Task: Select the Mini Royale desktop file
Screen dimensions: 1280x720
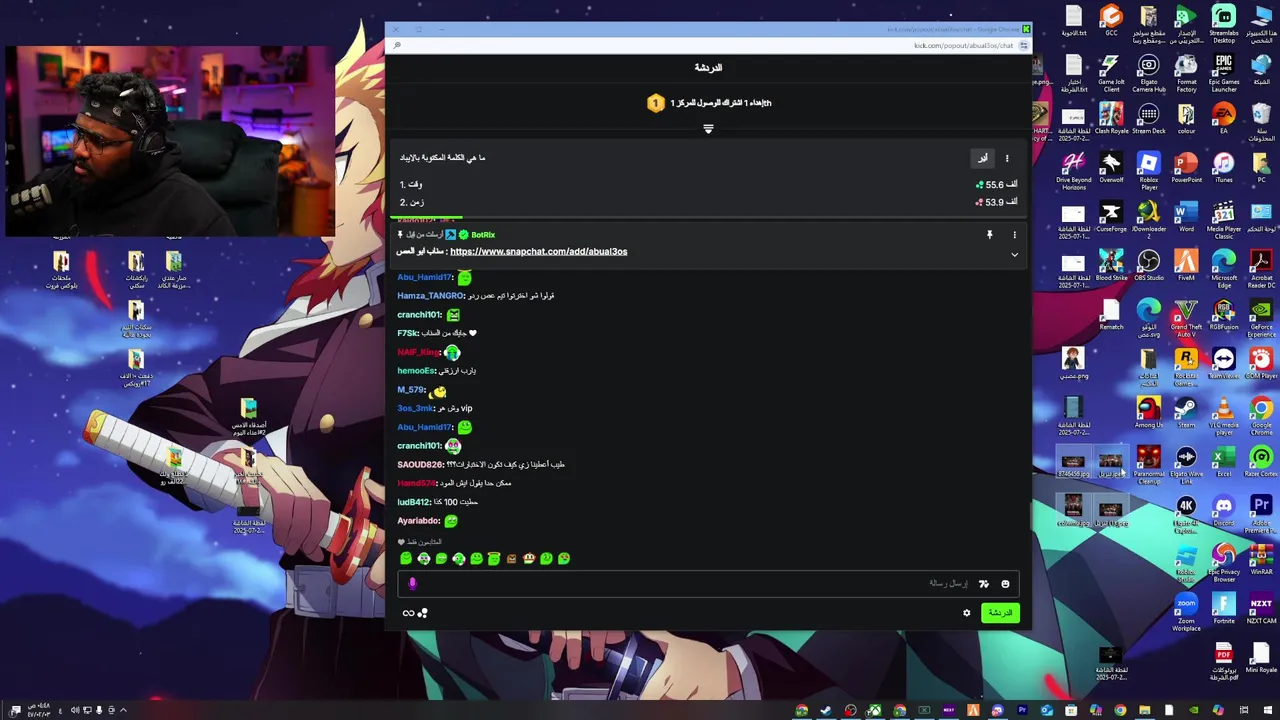Action: point(1261,656)
